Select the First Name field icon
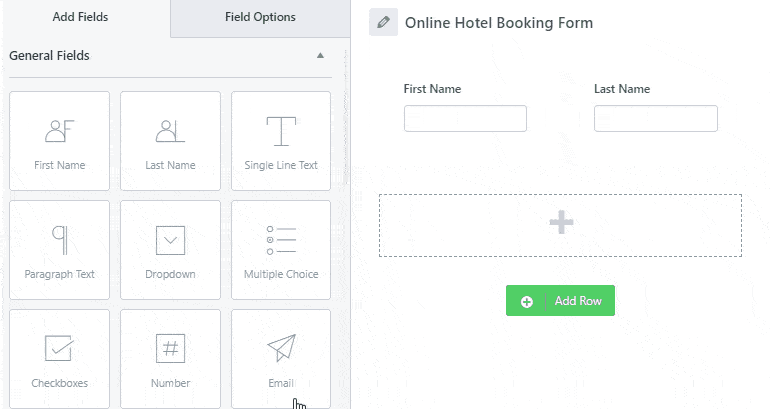 click(59, 131)
